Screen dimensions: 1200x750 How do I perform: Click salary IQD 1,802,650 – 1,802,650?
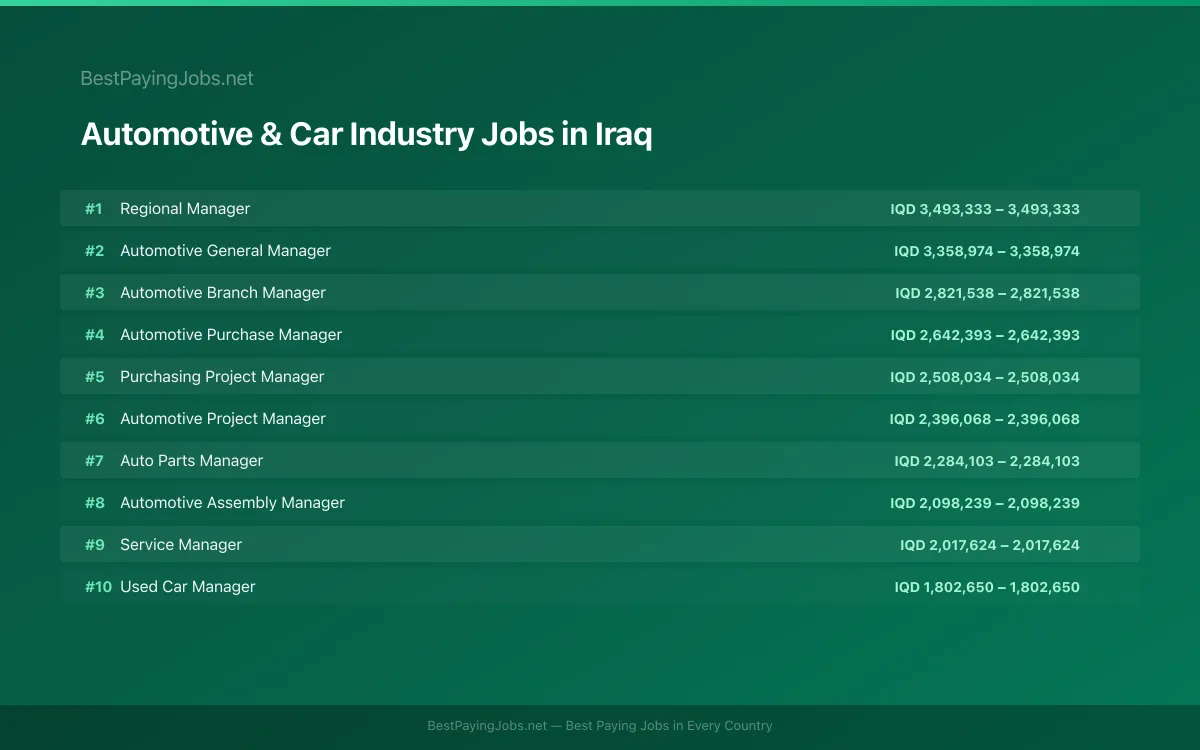987,587
